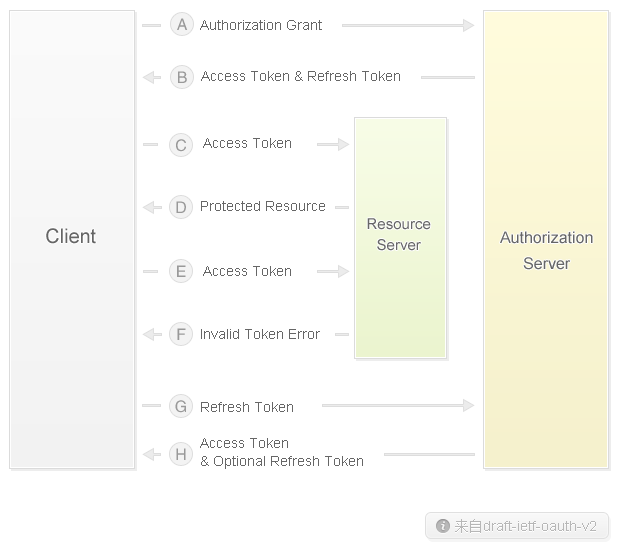
Task: Select the circled D step marker
Action: [x=181, y=207]
